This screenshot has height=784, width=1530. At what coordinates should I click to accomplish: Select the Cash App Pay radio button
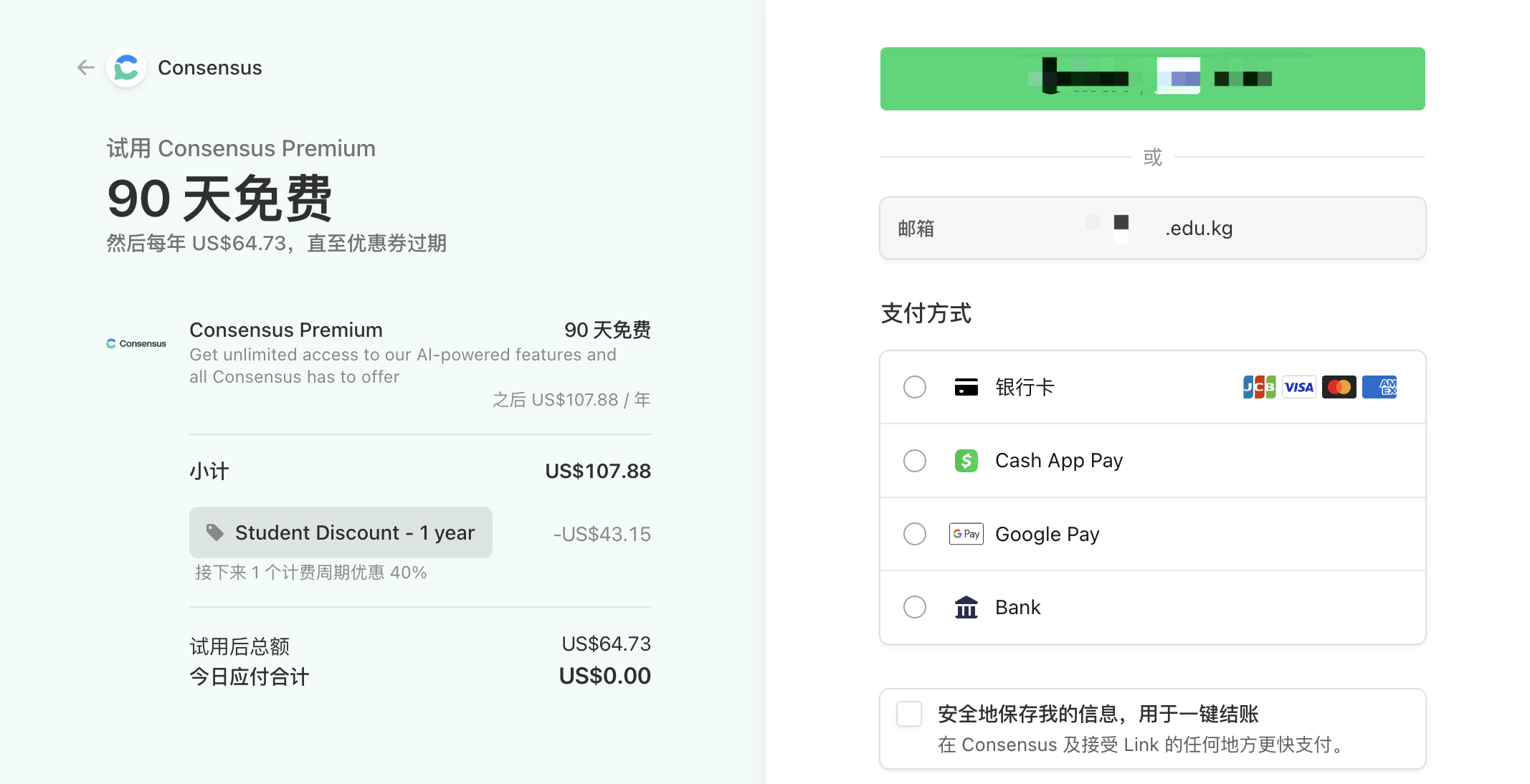point(914,461)
